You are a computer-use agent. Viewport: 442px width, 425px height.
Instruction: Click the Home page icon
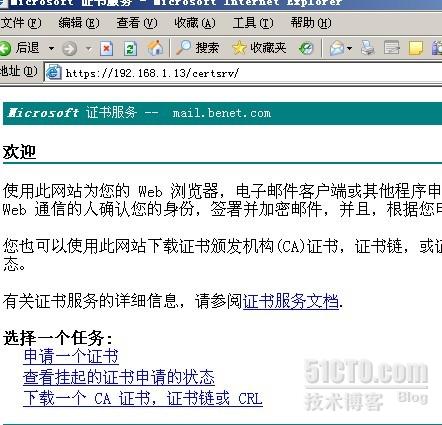155,48
